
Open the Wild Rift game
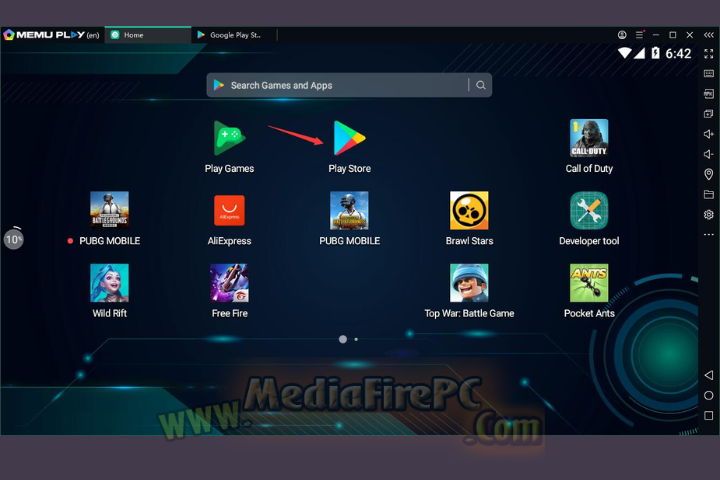pos(109,282)
